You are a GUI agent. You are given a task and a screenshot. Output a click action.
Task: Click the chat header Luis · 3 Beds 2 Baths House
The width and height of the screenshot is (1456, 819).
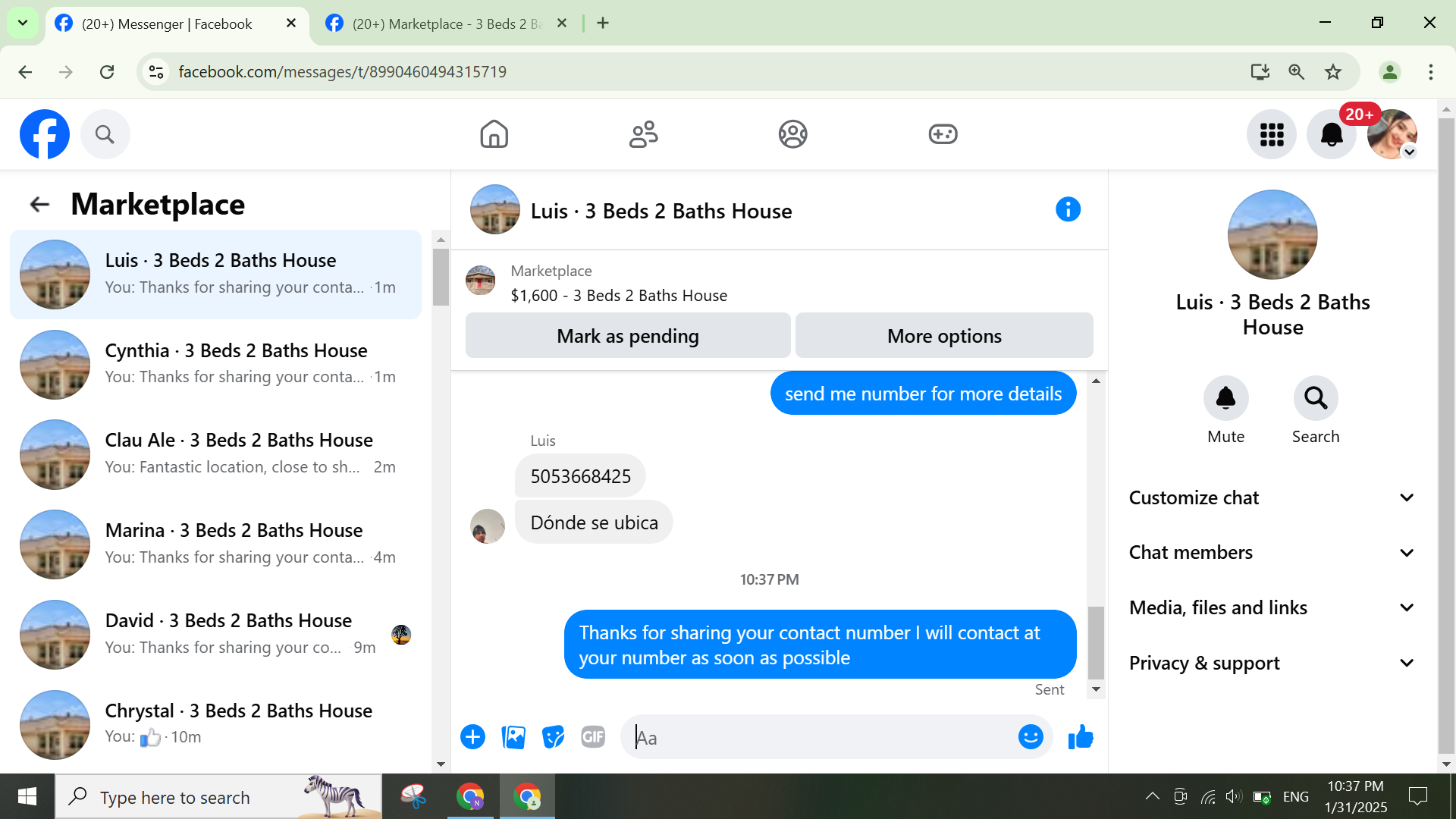tap(661, 212)
